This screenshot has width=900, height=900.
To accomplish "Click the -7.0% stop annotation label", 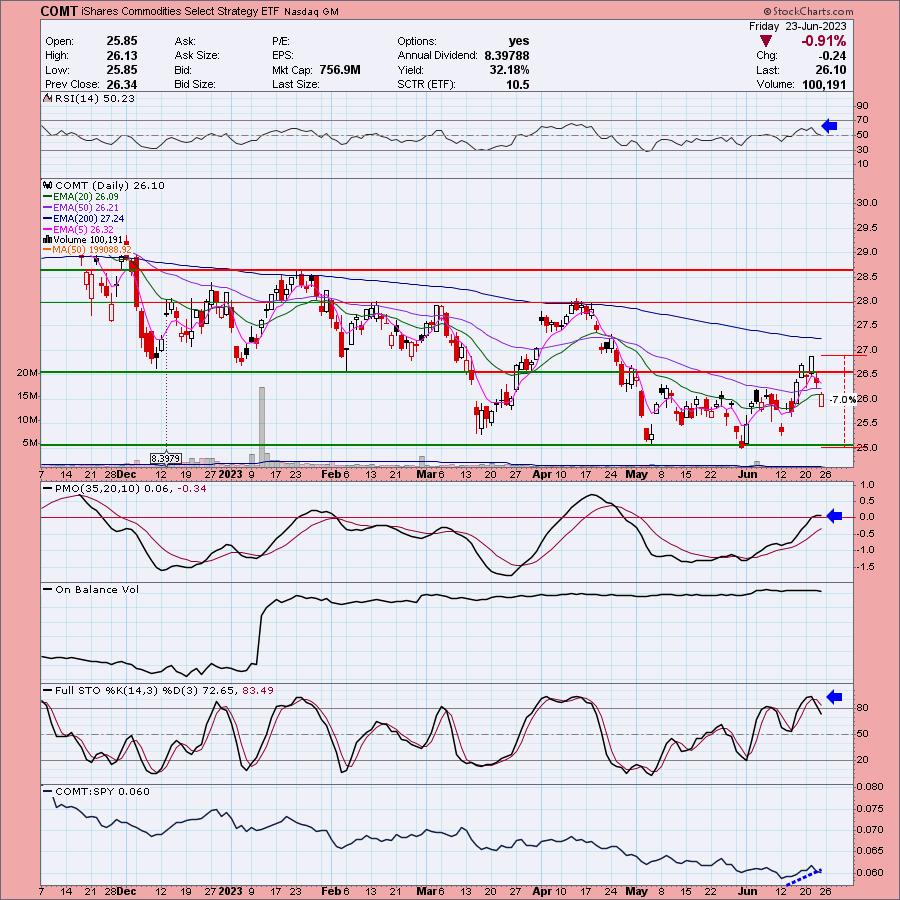I will click(843, 399).
